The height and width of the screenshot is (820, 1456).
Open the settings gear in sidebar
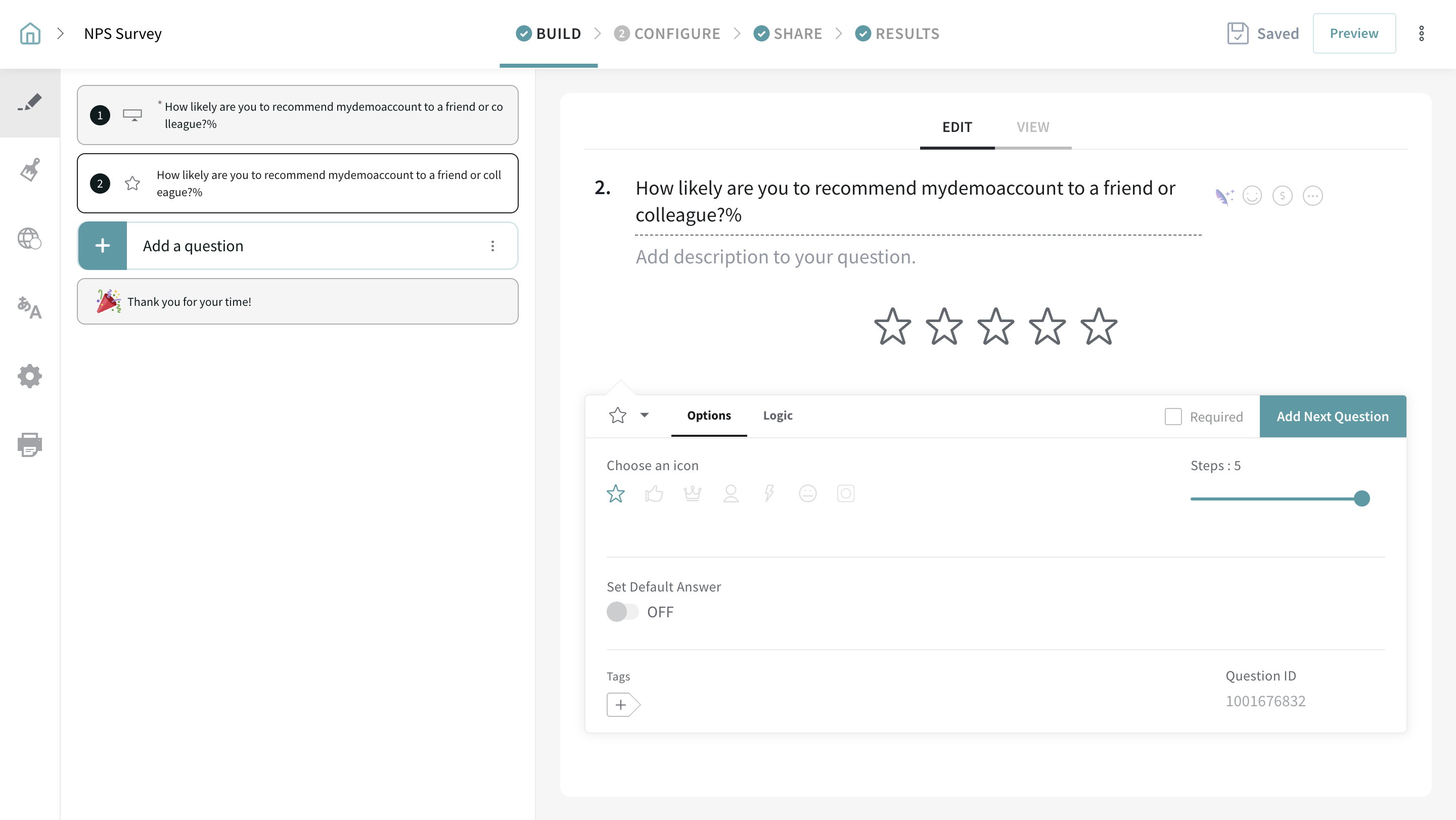(30, 376)
